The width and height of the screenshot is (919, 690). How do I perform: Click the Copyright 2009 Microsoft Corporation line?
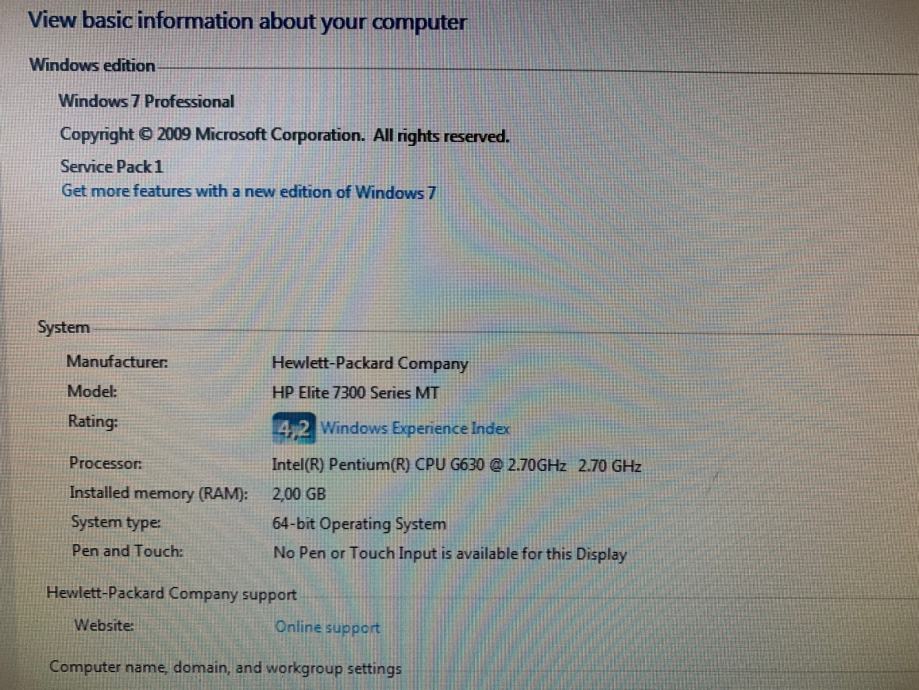click(x=285, y=135)
